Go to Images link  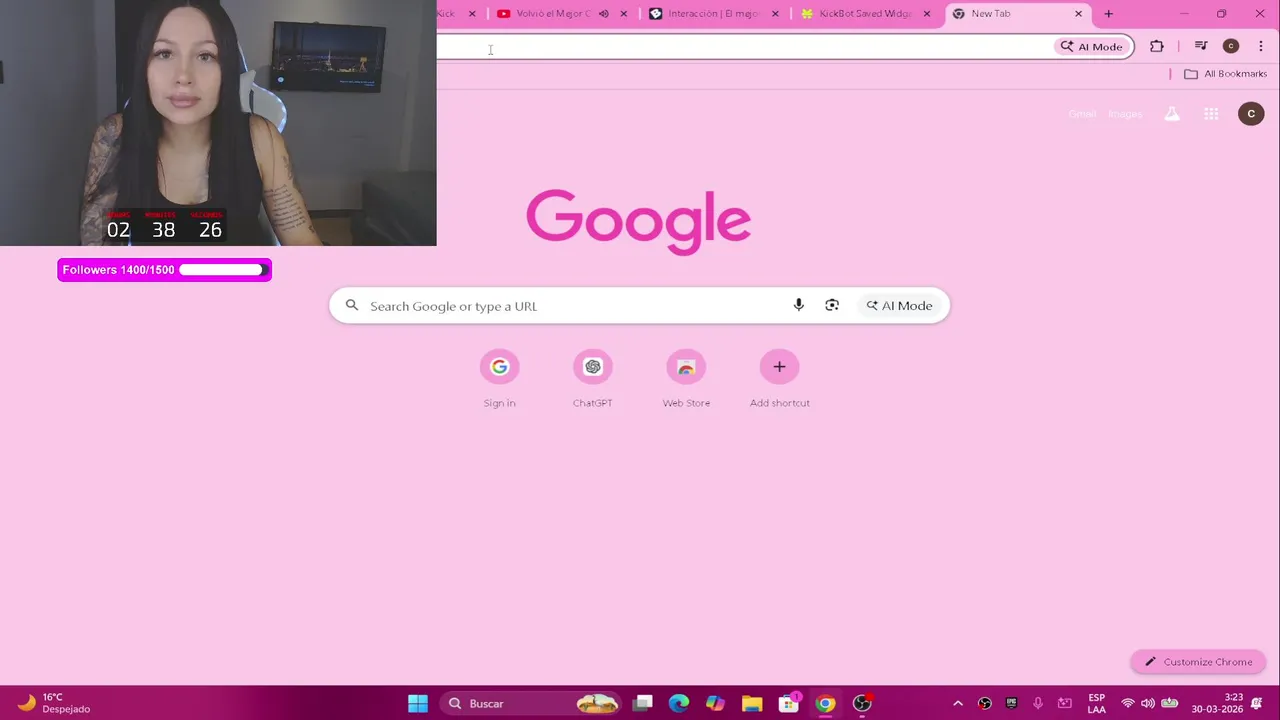[x=1125, y=114]
